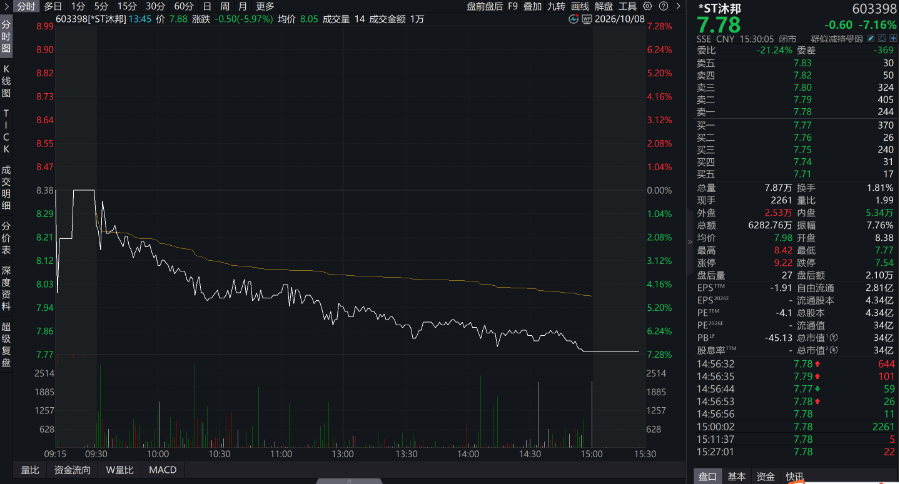Switch to 分时 intraday view tab
899x484 pixels.
point(25,6)
